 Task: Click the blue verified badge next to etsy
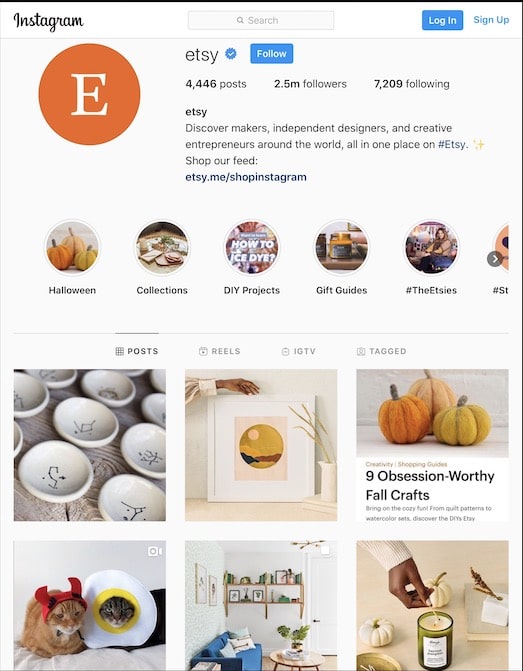click(231, 54)
